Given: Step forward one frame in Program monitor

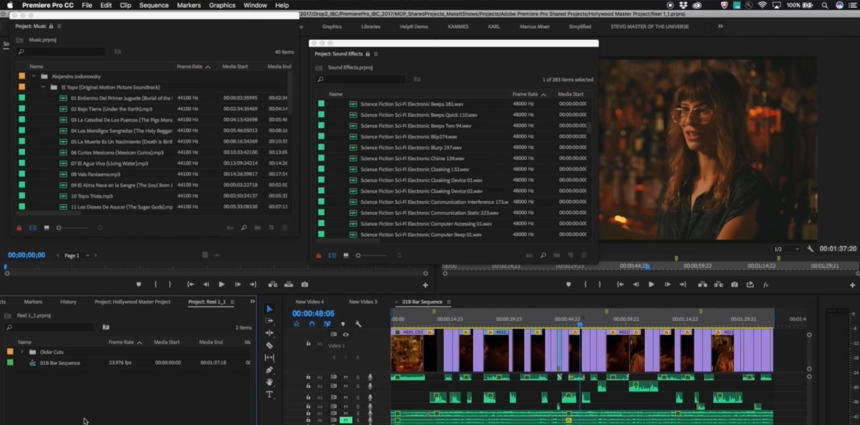Looking at the screenshot, I should tap(667, 285).
